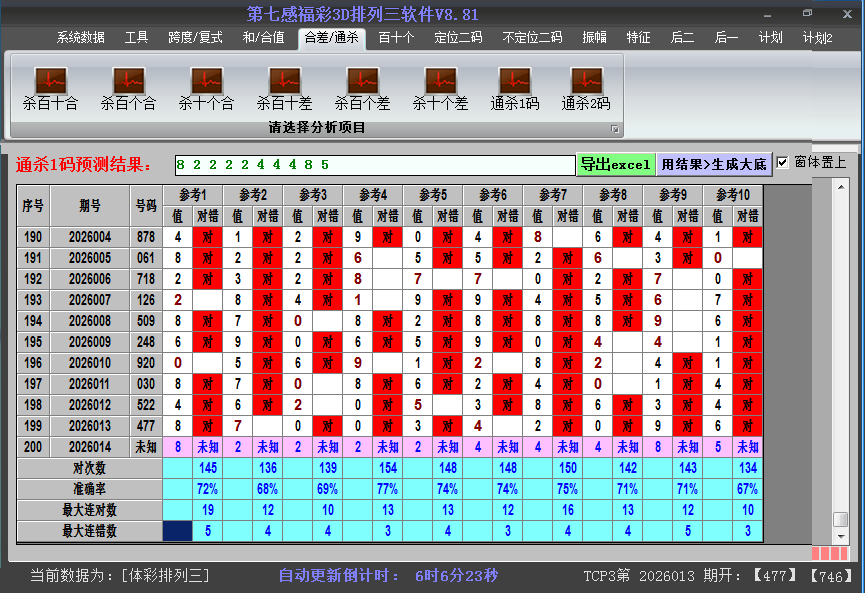
Task: Open the 通杀2码 prediction icon
Action: pyautogui.click(x=586, y=88)
